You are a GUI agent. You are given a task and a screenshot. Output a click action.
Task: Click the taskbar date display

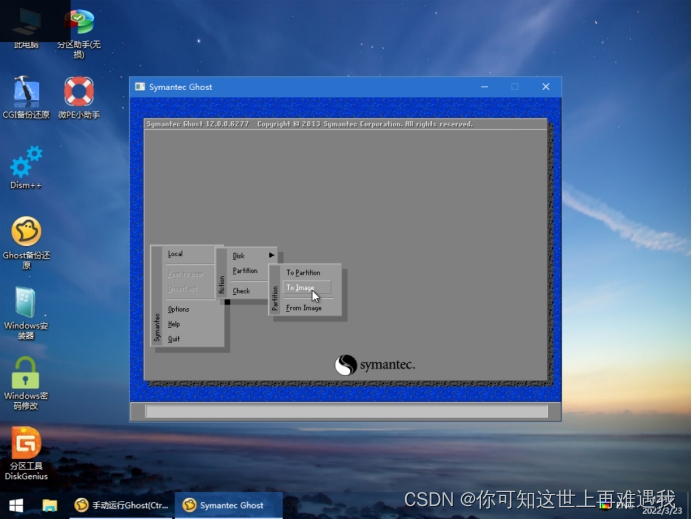[x=662, y=511]
